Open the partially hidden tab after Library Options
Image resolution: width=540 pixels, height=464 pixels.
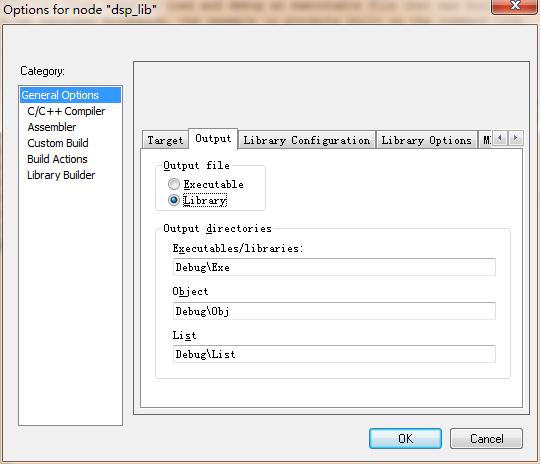point(486,140)
